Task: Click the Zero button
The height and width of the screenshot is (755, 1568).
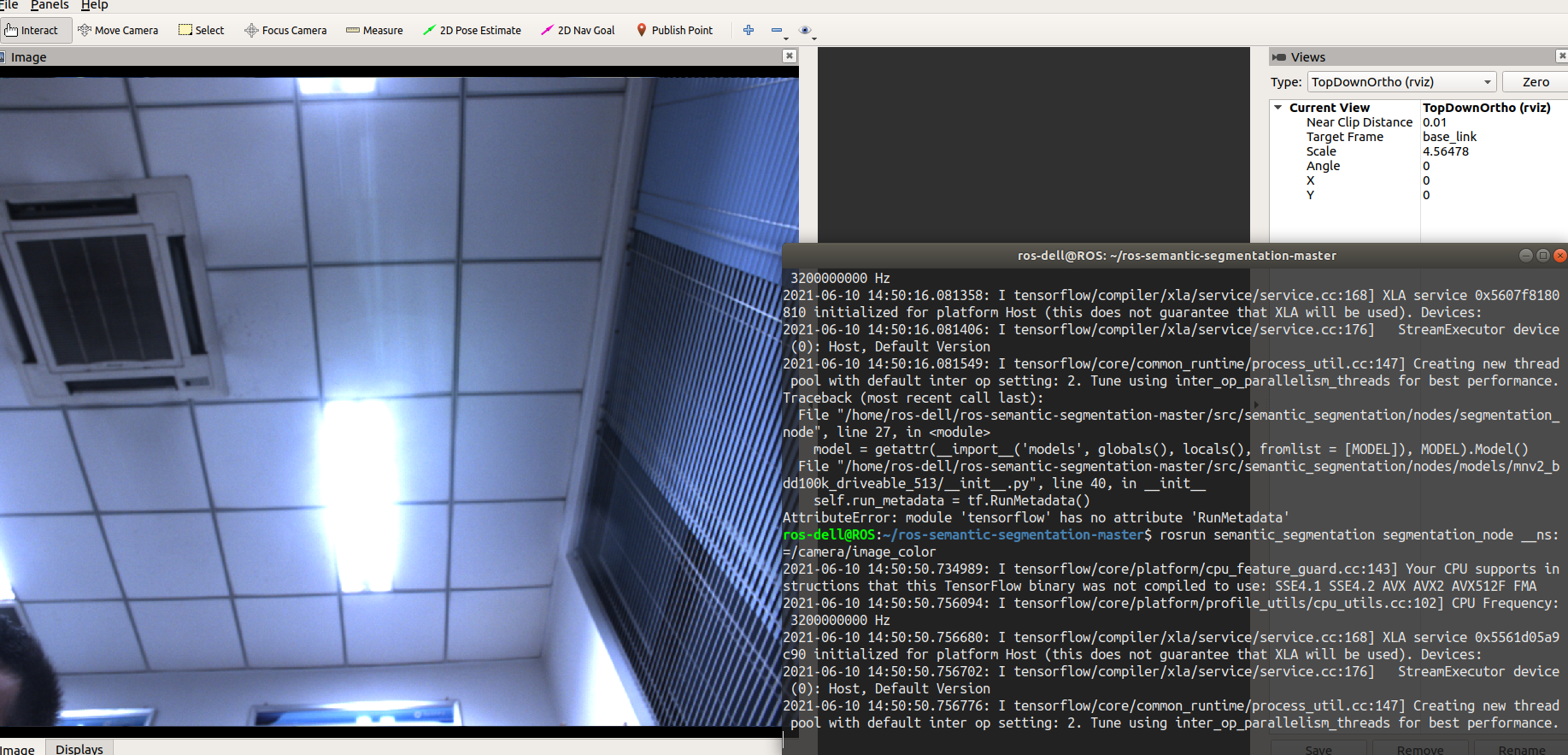Action: (1536, 82)
